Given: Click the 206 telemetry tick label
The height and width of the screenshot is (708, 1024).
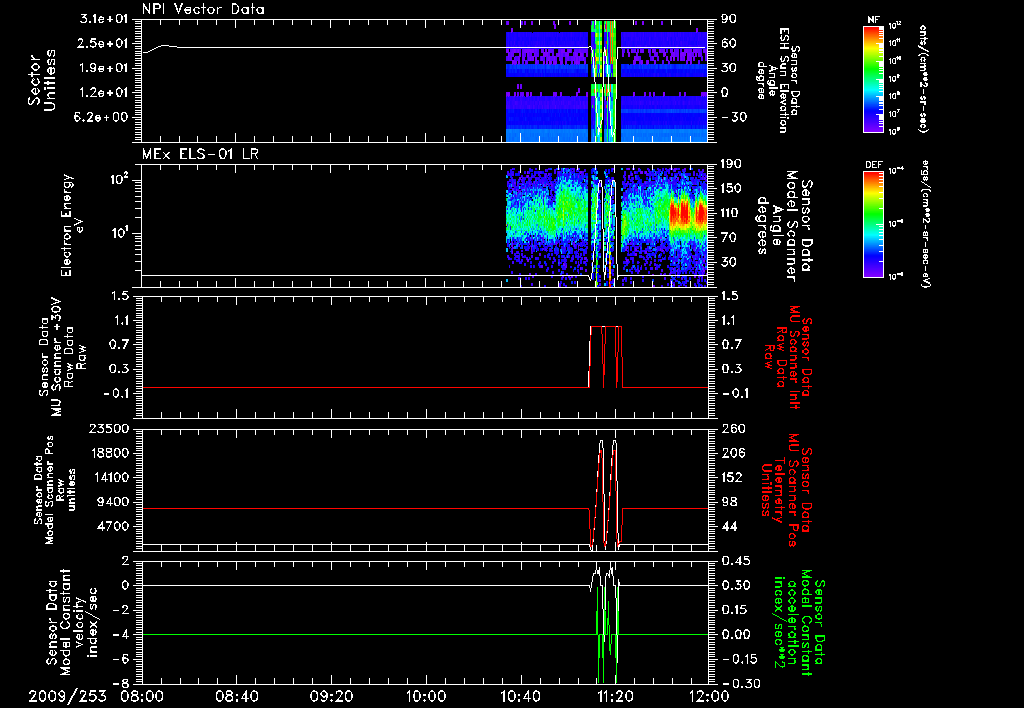Looking at the screenshot, I should tap(733, 453).
